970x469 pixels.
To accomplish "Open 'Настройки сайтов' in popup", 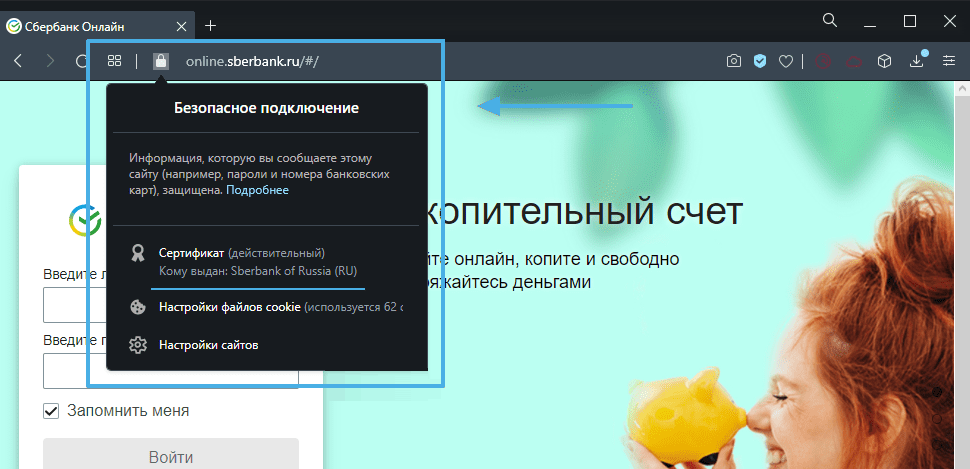I will coord(208,345).
